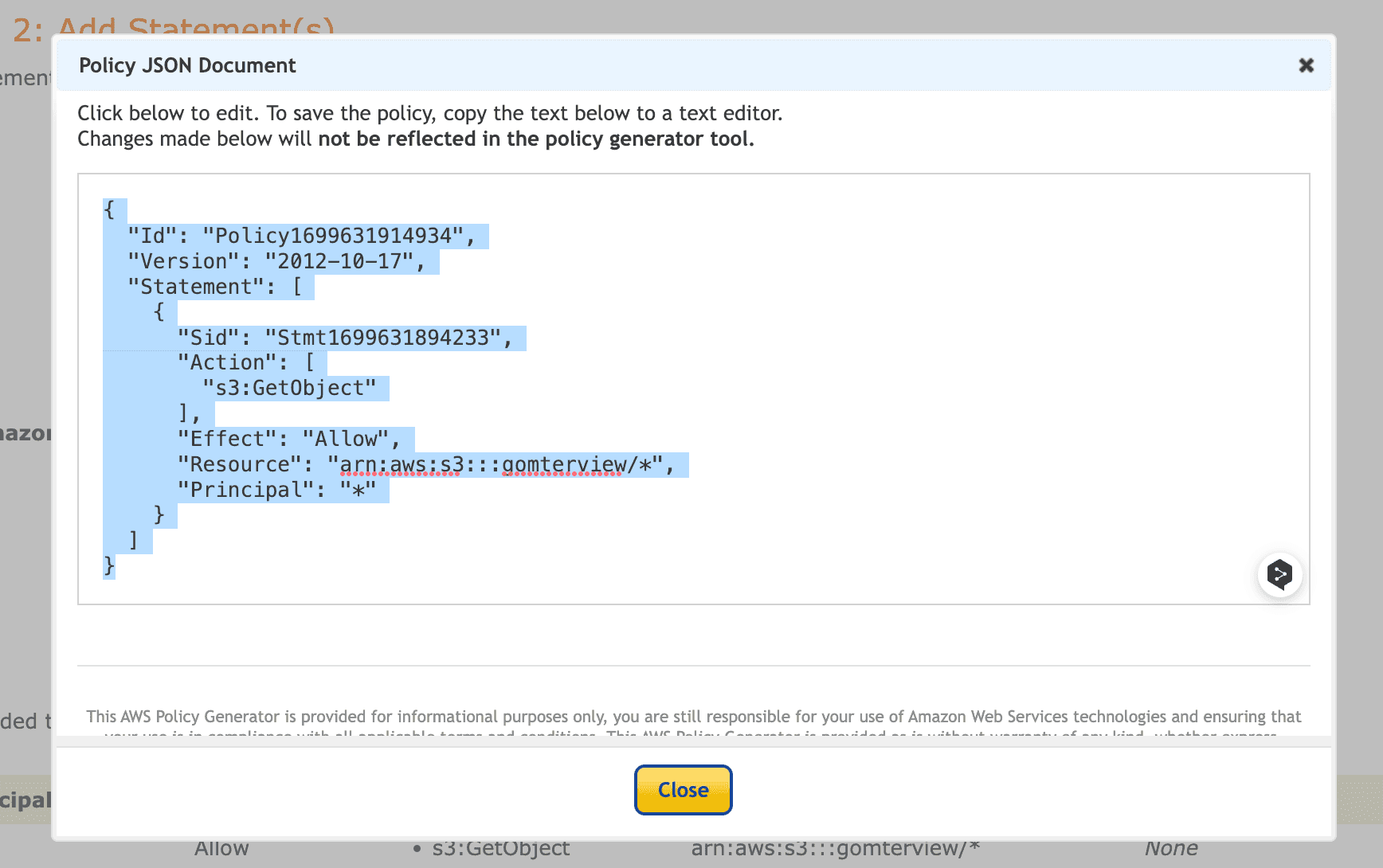Click the "Effect": "Allow" line
The width and height of the screenshot is (1383, 868).
[x=288, y=440]
